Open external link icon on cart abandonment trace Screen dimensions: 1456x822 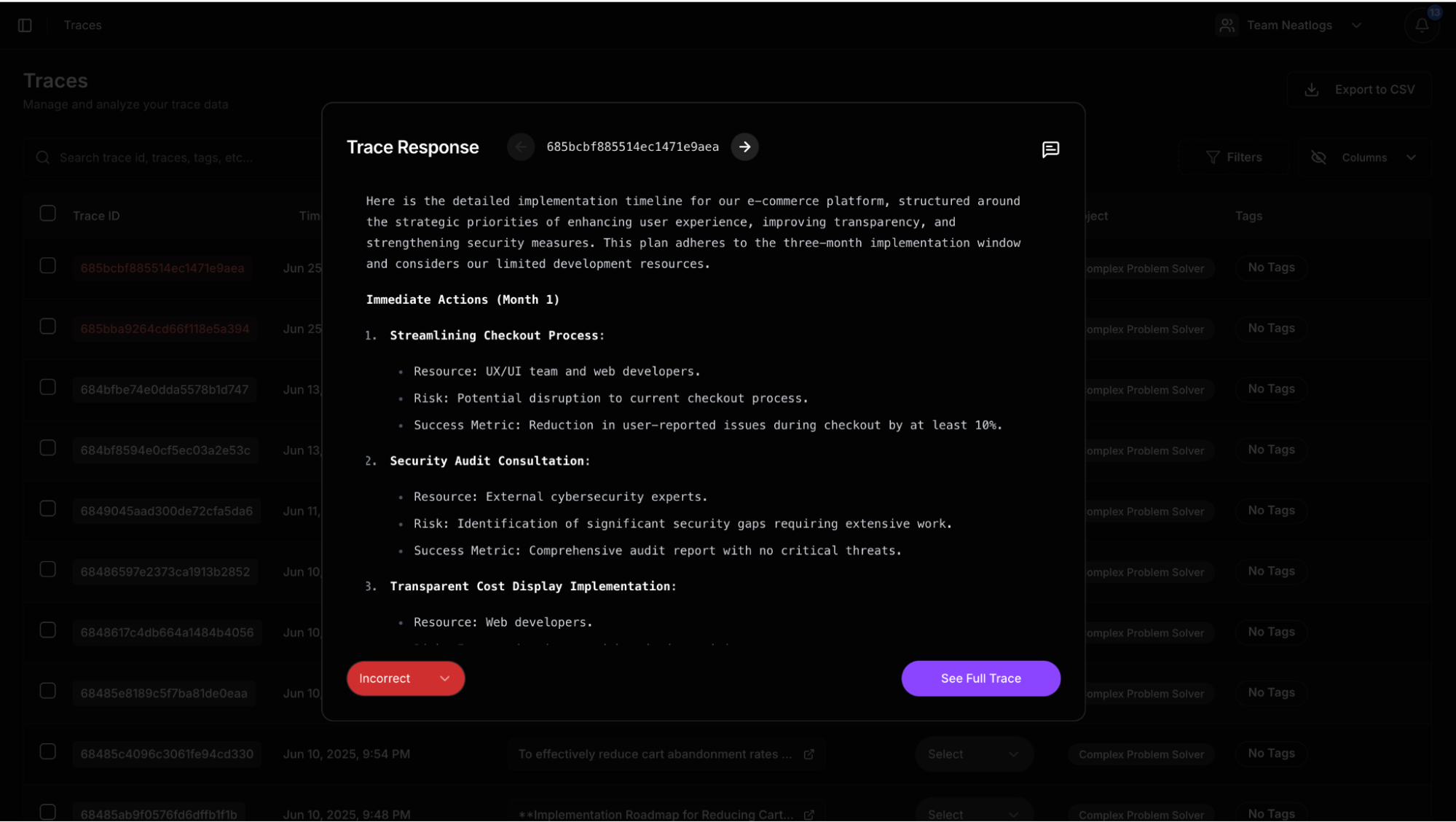point(808,754)
